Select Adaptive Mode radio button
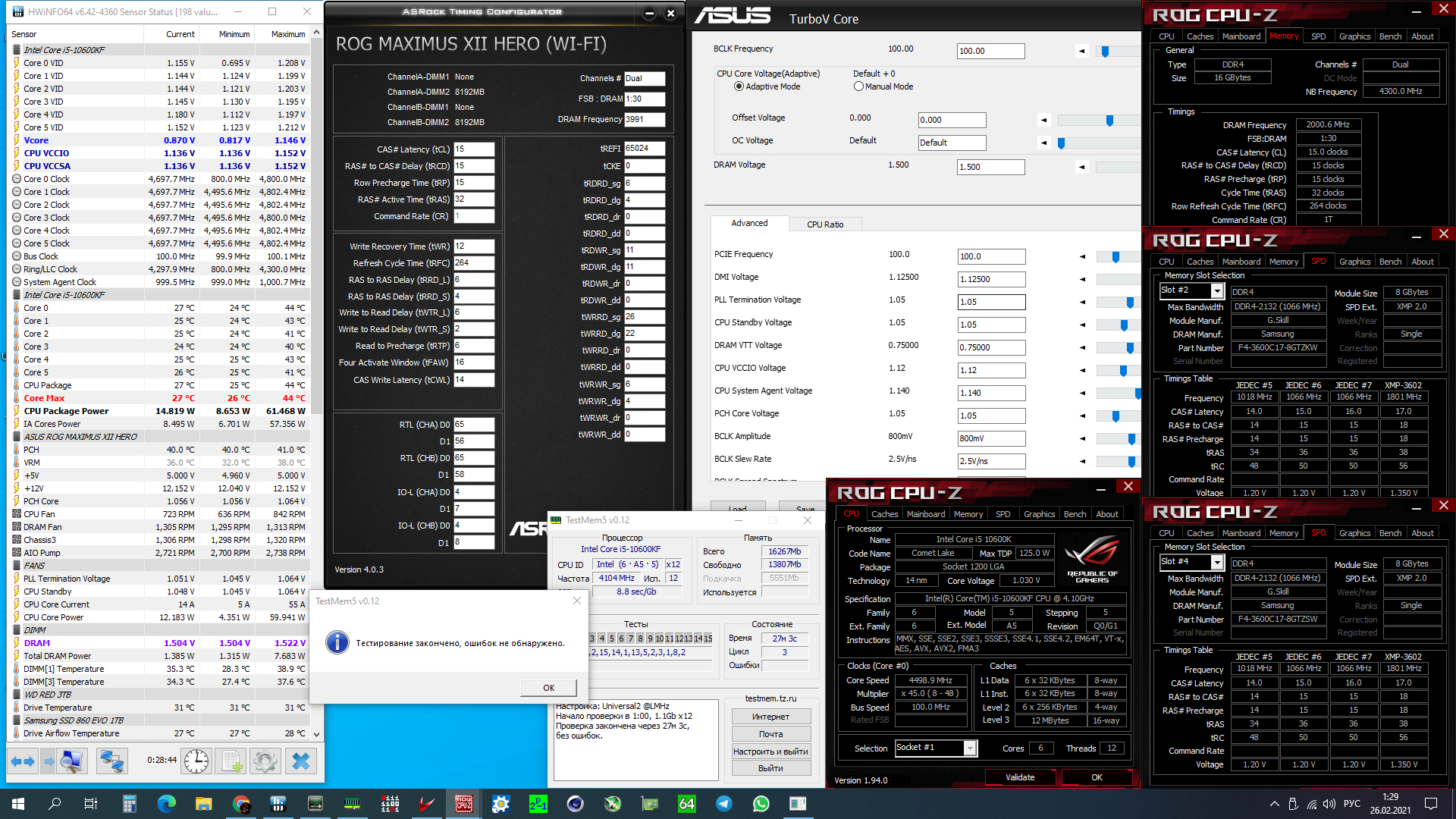This screenshot has height=819, width=1456. coord(739,86)
